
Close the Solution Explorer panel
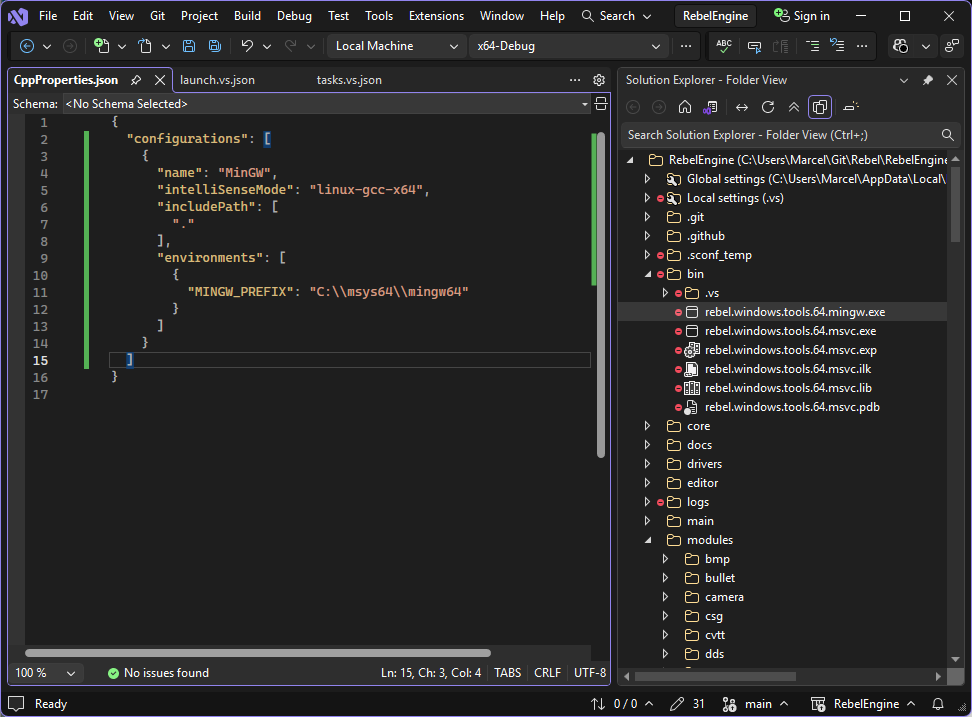pyautogui.click(x=952, y=80)
